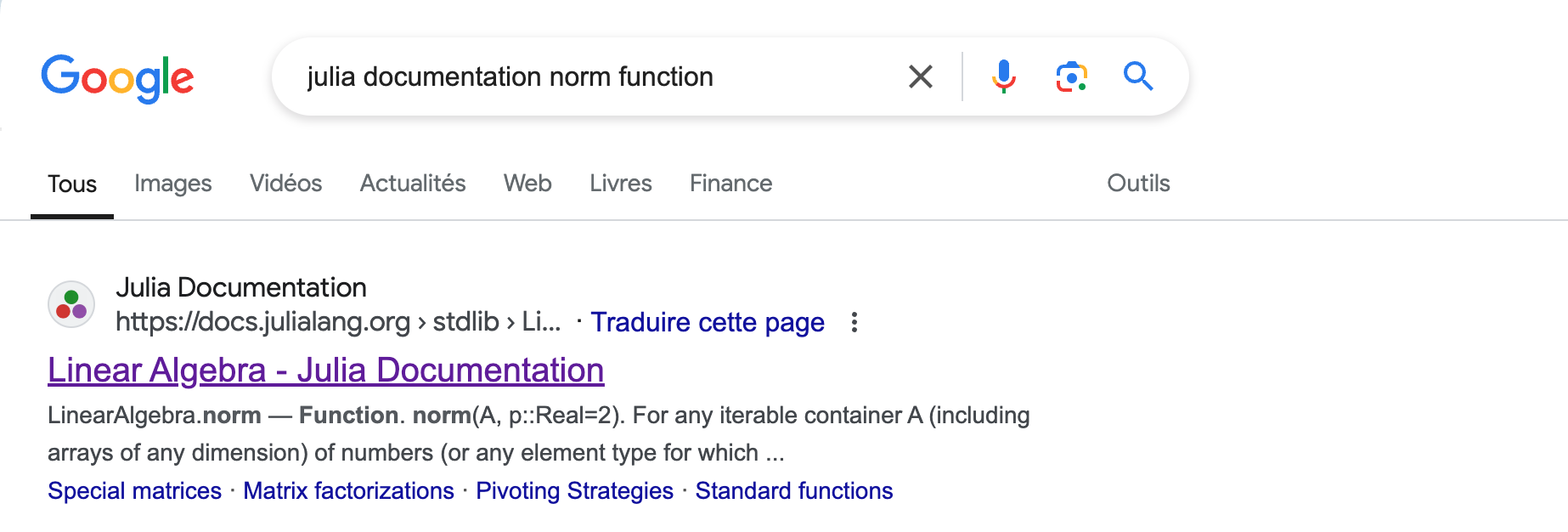Open Standard functions sublink
The height and width of the screenshot is (532, 1568).
[x=794, y=490]
